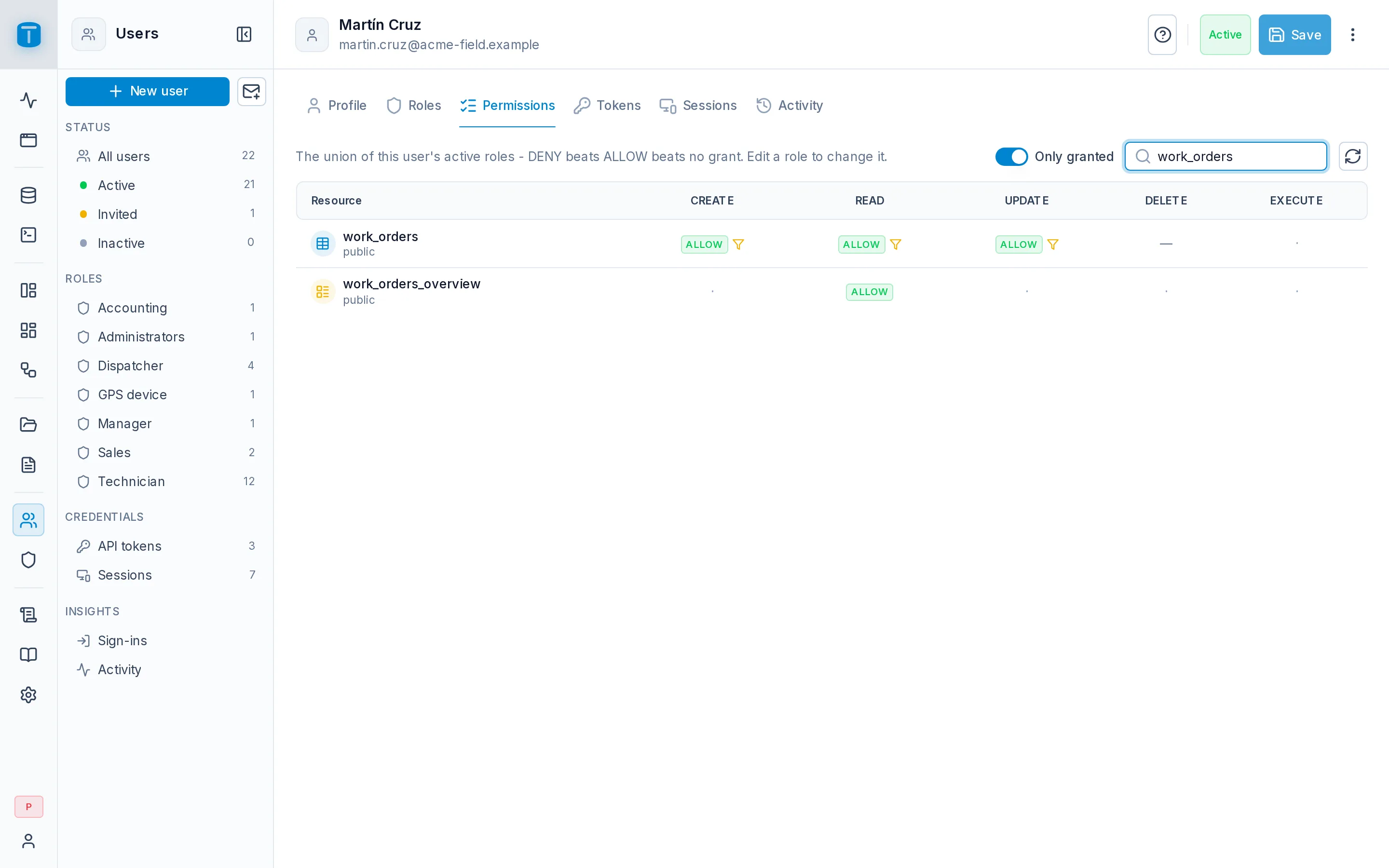Filter by Invited status

(165, 214)
